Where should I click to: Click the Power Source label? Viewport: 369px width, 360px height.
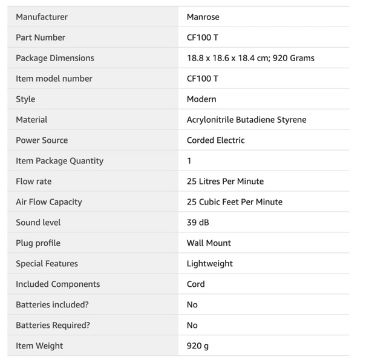(x=42, y=140)
